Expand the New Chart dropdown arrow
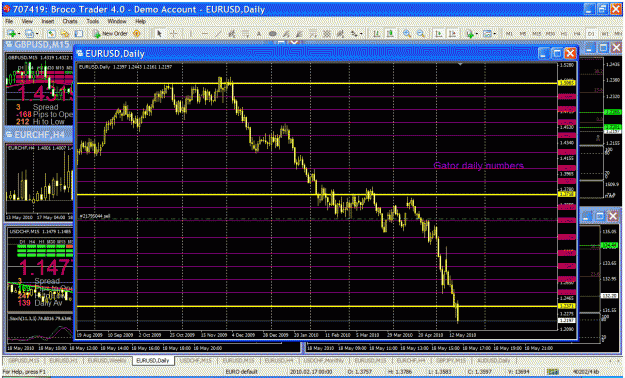Screen dimensions: 625x378 19,34
